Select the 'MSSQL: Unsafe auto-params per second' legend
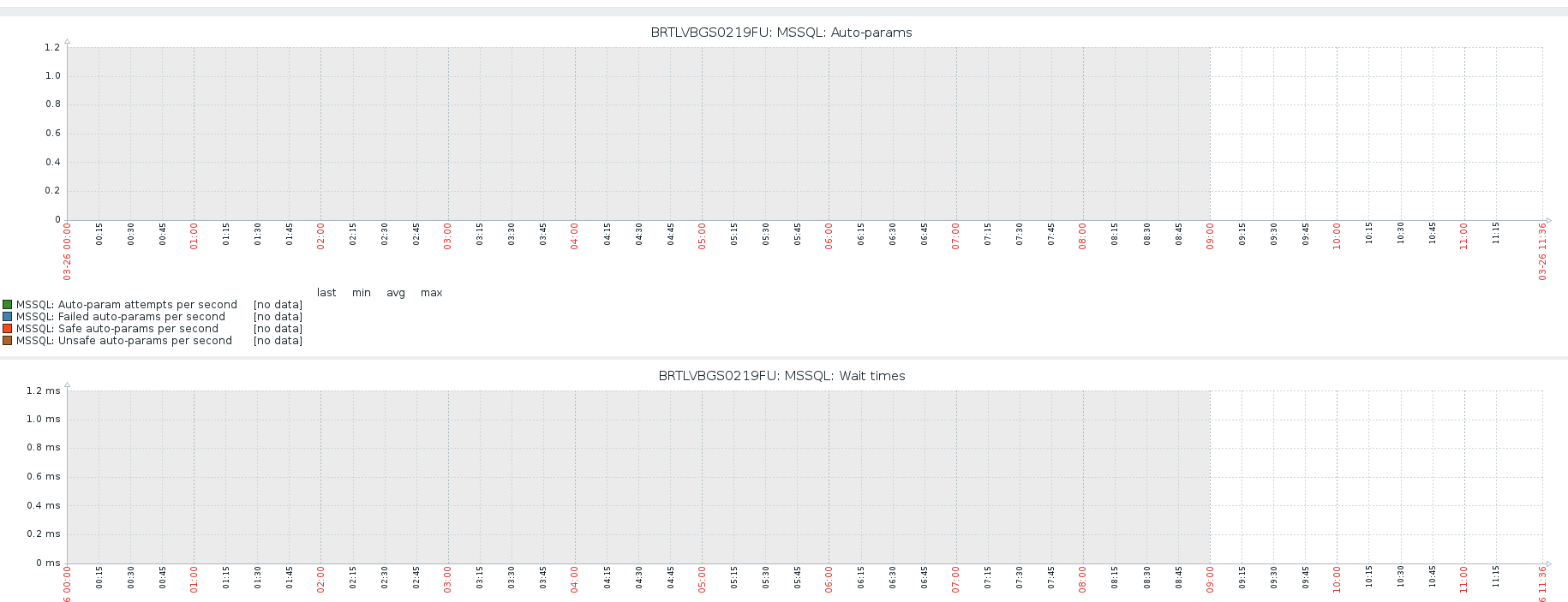The image size is (1568, 602). click(124, 341)
